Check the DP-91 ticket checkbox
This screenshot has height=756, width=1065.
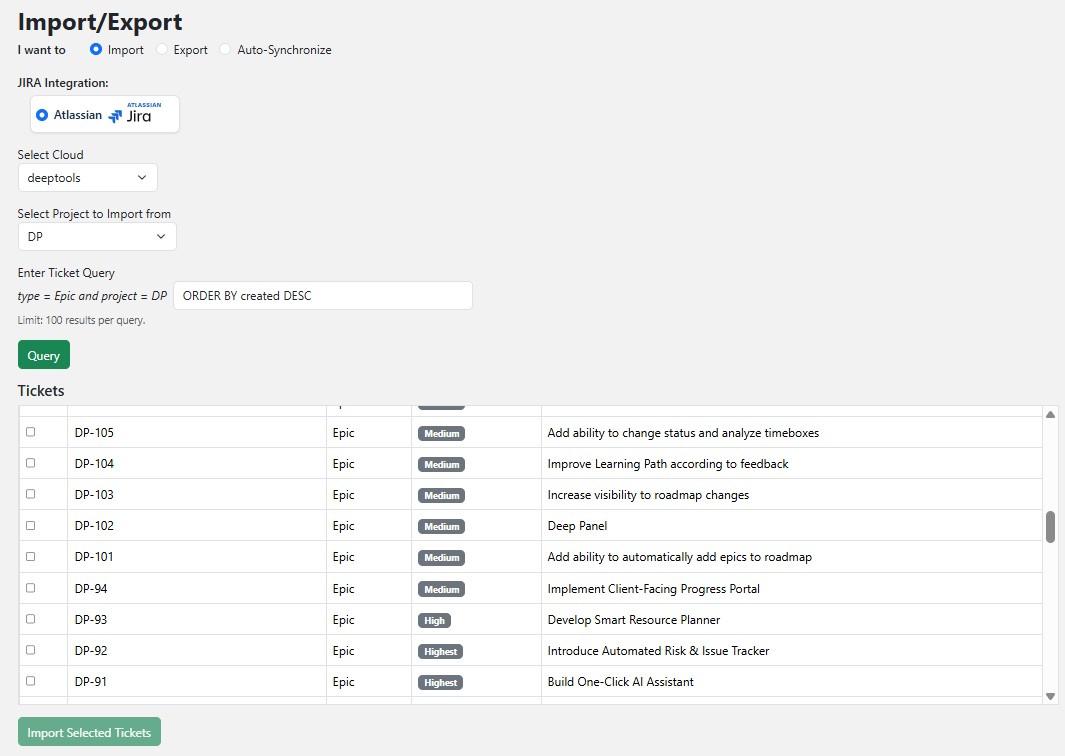[x=31, y=681]
